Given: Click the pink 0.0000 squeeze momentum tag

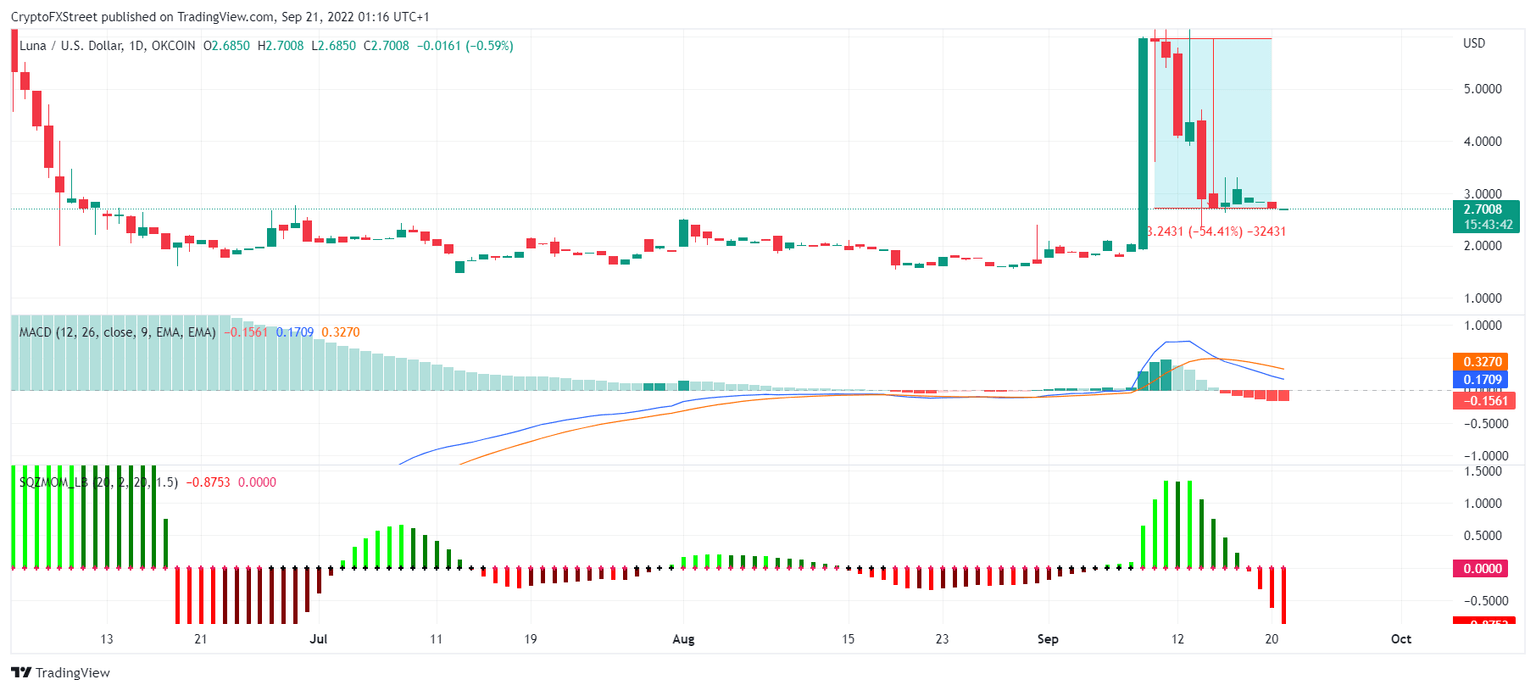Looking at the screenshot, I should [x=1484, y=568].
